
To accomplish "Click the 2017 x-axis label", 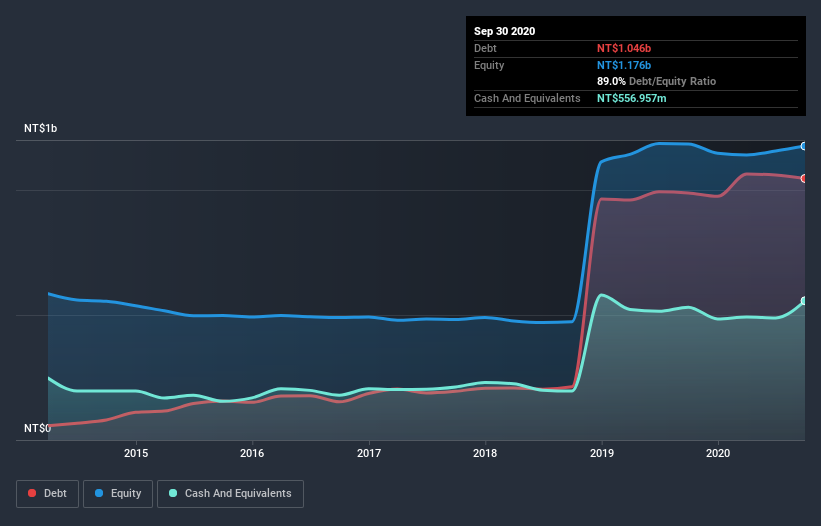I will [x=369, y=453].
